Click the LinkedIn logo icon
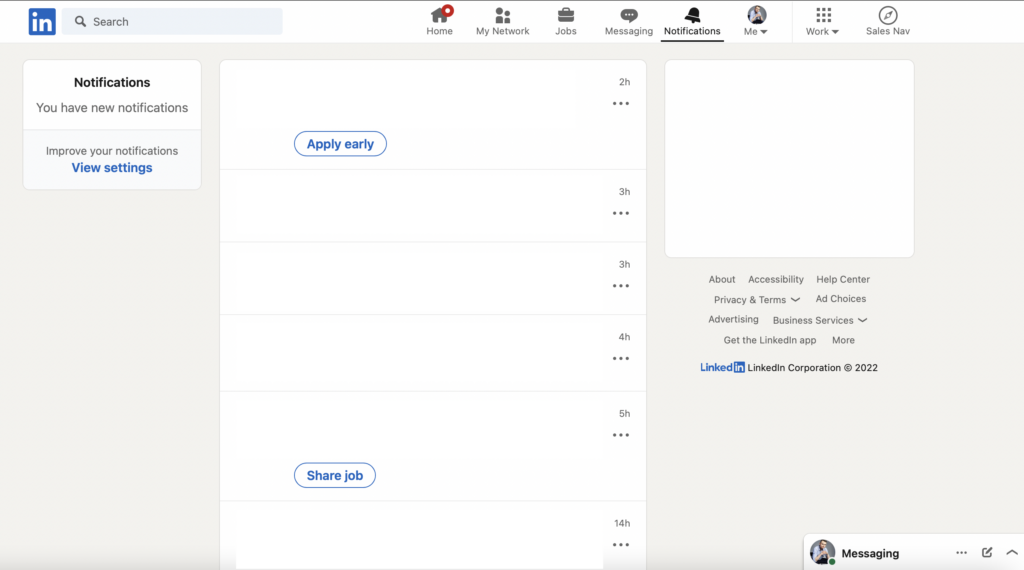Viewport: 1024px width, 570px height. point(42,21)
